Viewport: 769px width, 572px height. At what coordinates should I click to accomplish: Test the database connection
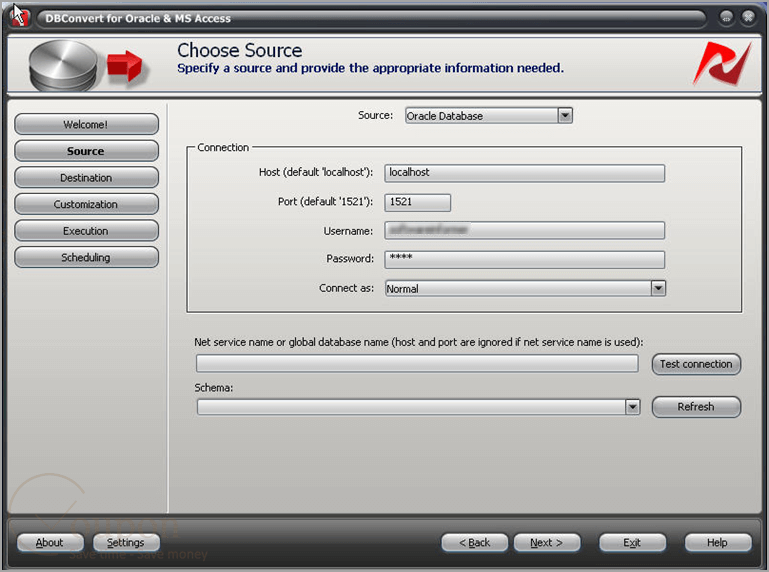pyautogui.click(x=696, y=364)
